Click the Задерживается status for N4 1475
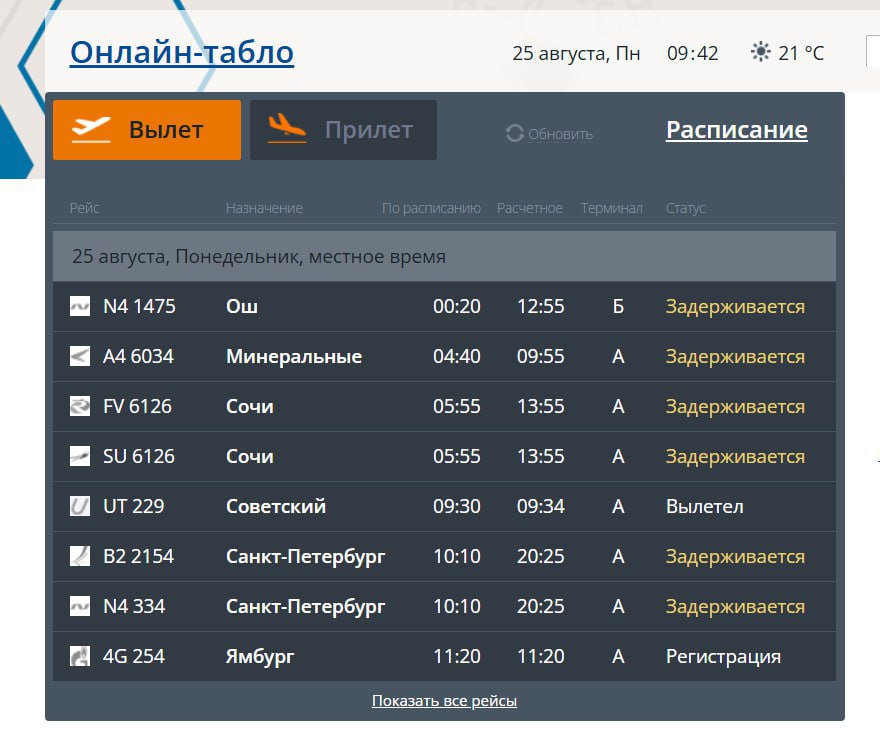 (x=735, y=307)
